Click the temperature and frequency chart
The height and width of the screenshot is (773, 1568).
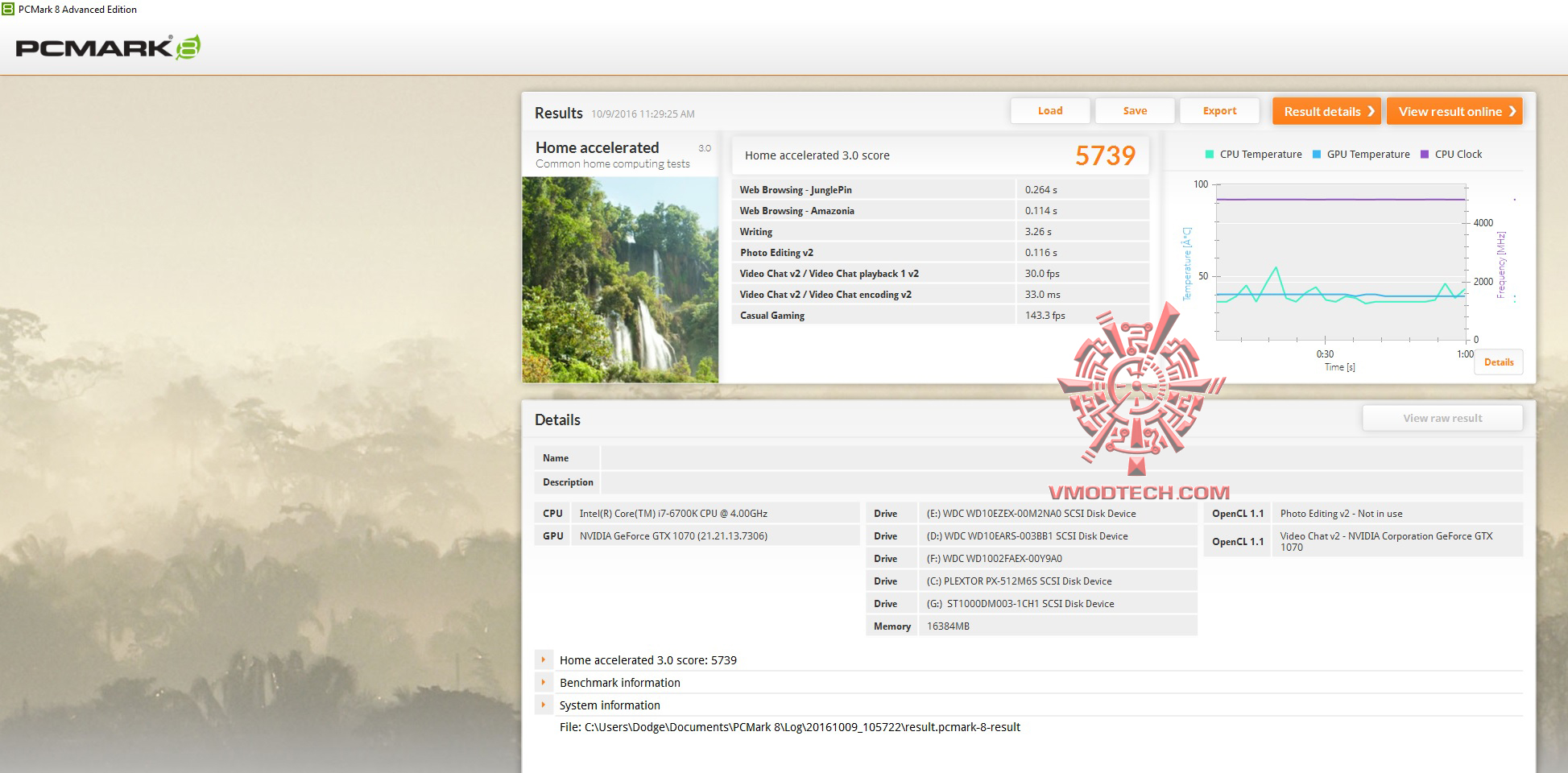click(1340, 262)
